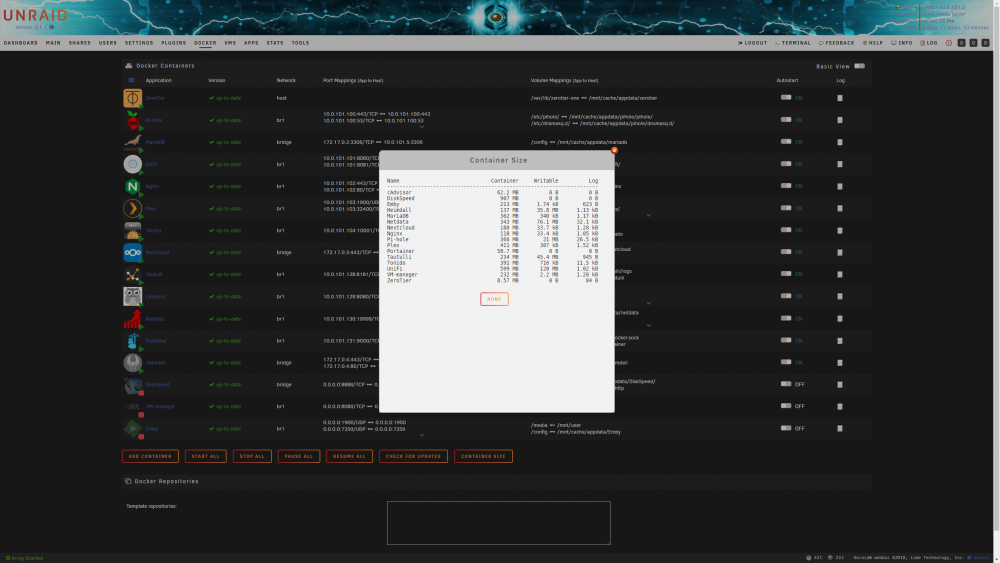Open the Terminal link
The height and width of the screenshot is (563, 1000).
pyautogui.click(x=793, y=43)
